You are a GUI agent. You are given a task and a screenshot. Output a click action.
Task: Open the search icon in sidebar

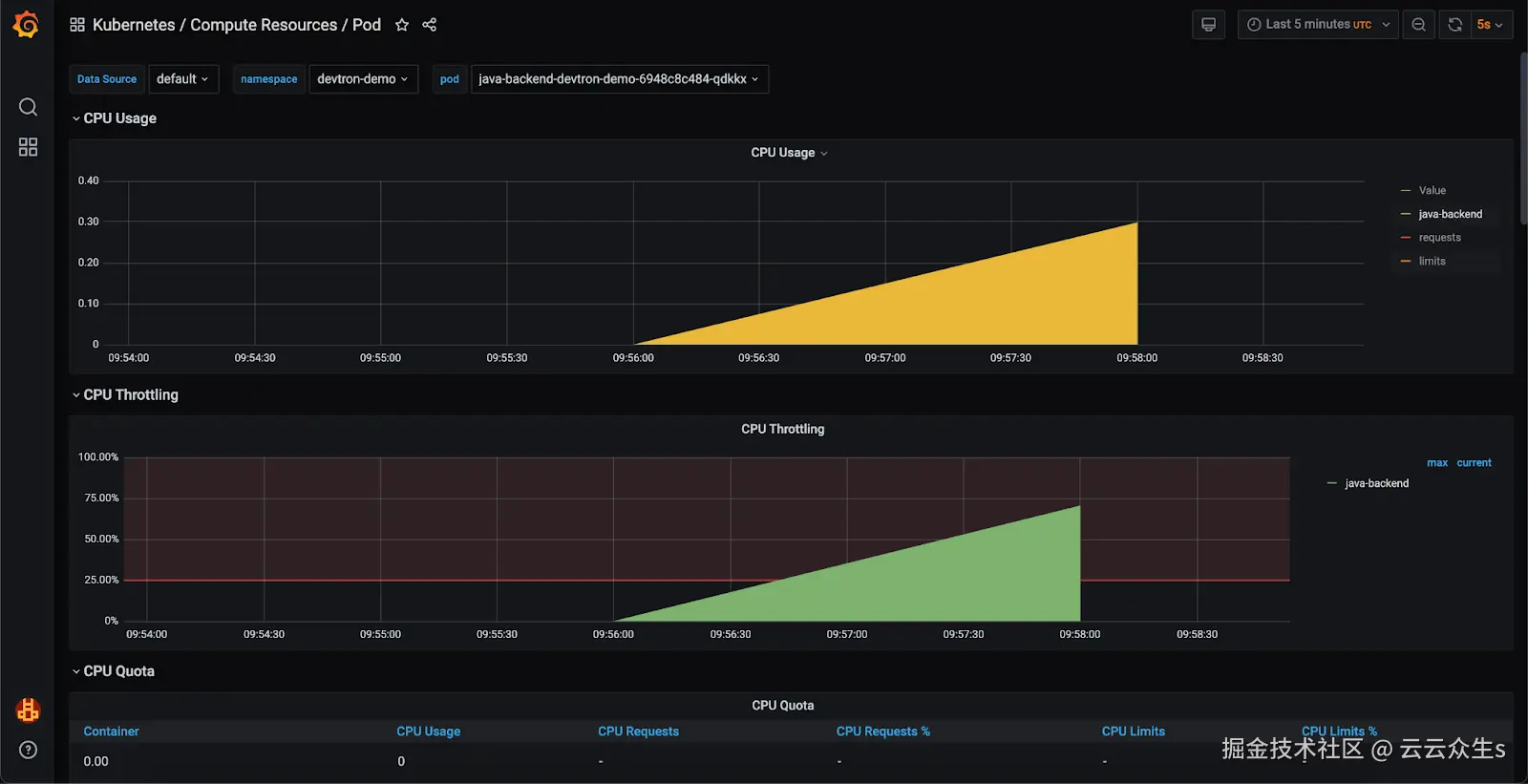28,107
